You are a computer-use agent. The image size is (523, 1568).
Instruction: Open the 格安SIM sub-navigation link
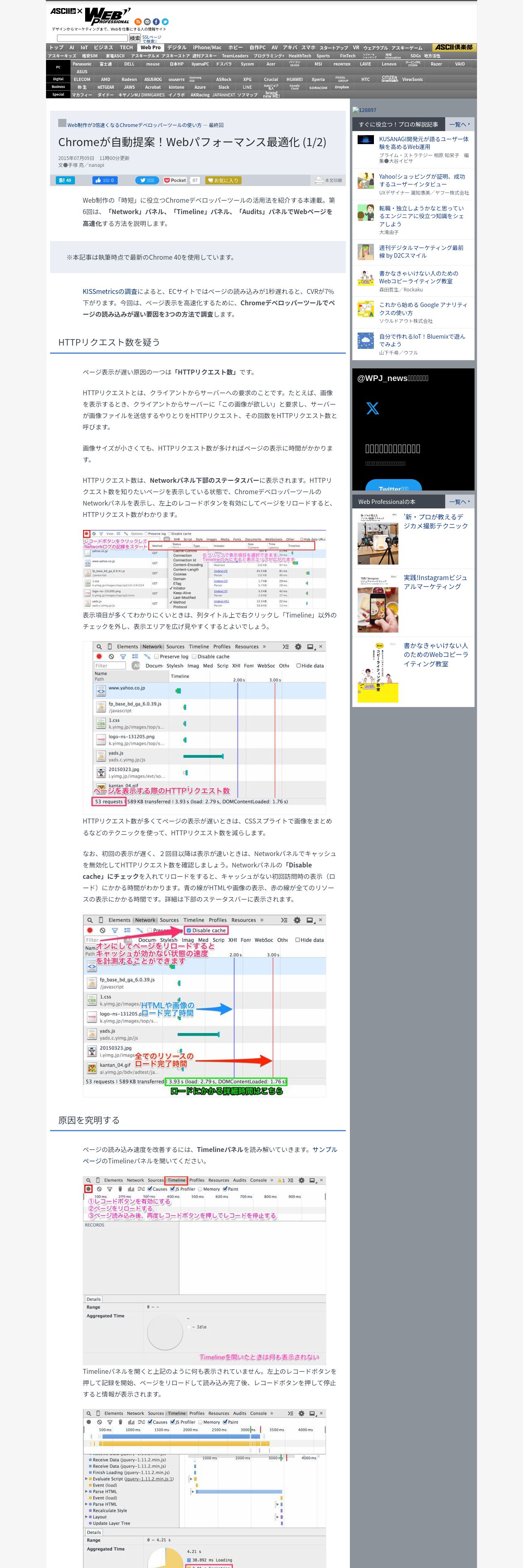[x=90, y=56]
